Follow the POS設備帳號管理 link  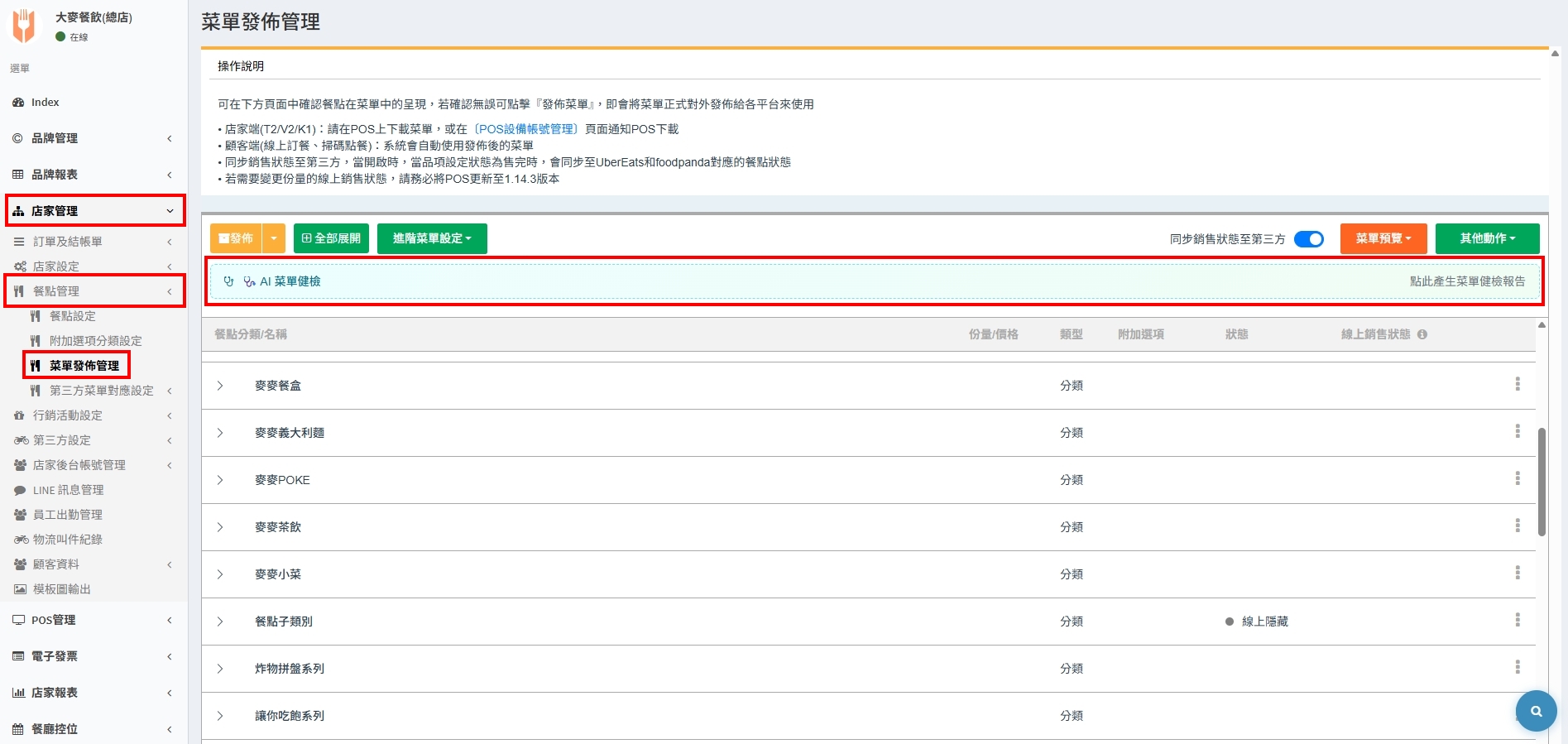(525, 129)
